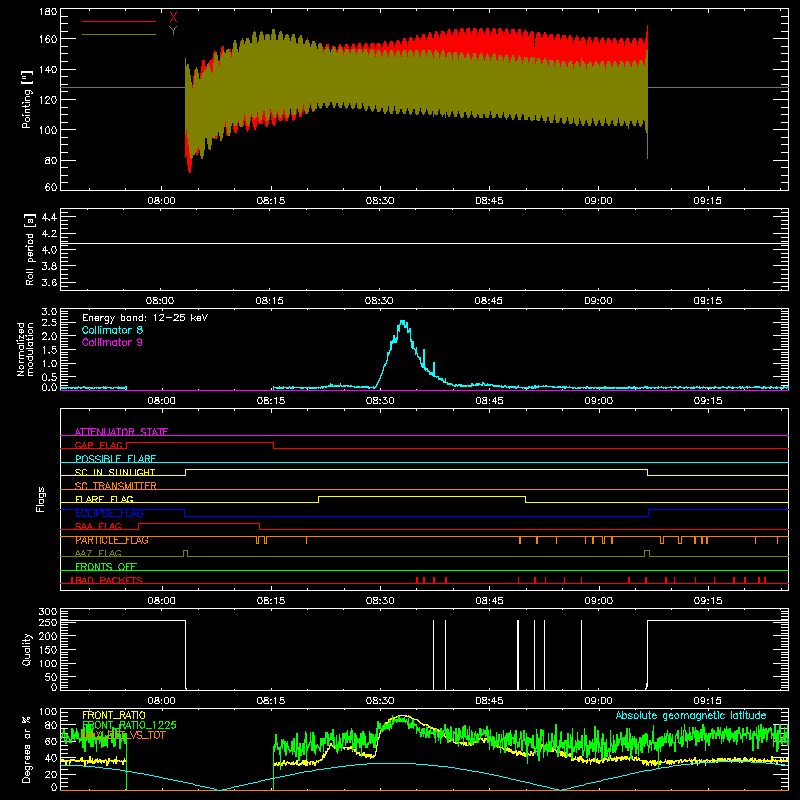Click the 3.6 tick on Roll period axis

tap(49, 282)
